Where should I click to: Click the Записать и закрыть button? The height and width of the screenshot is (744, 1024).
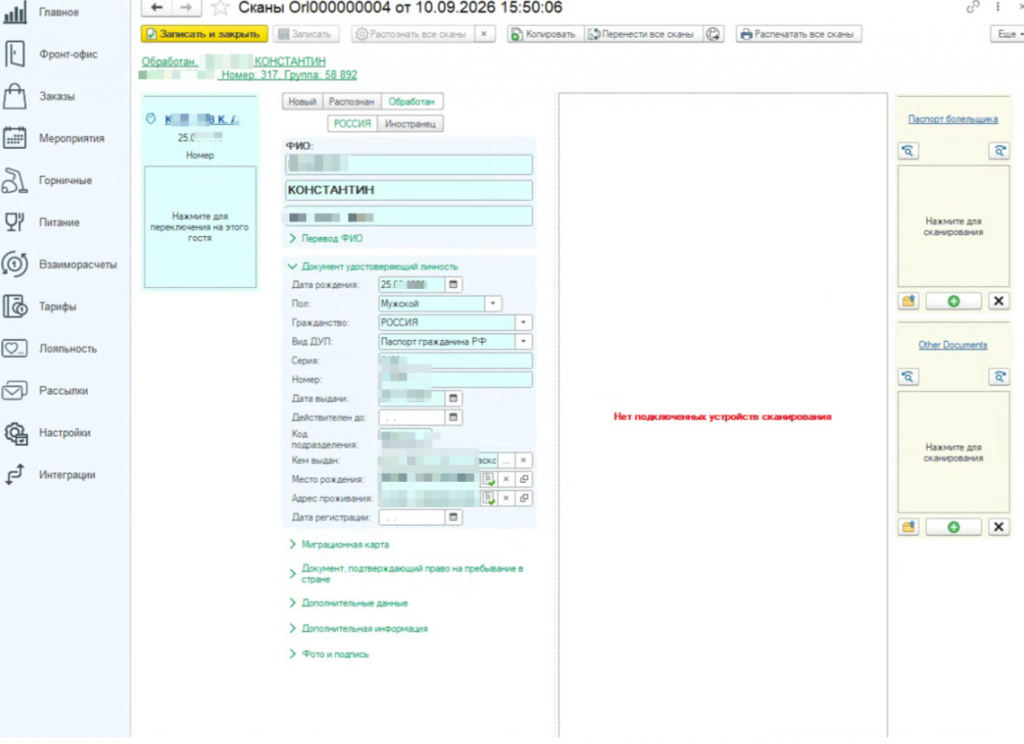point(204,34)
